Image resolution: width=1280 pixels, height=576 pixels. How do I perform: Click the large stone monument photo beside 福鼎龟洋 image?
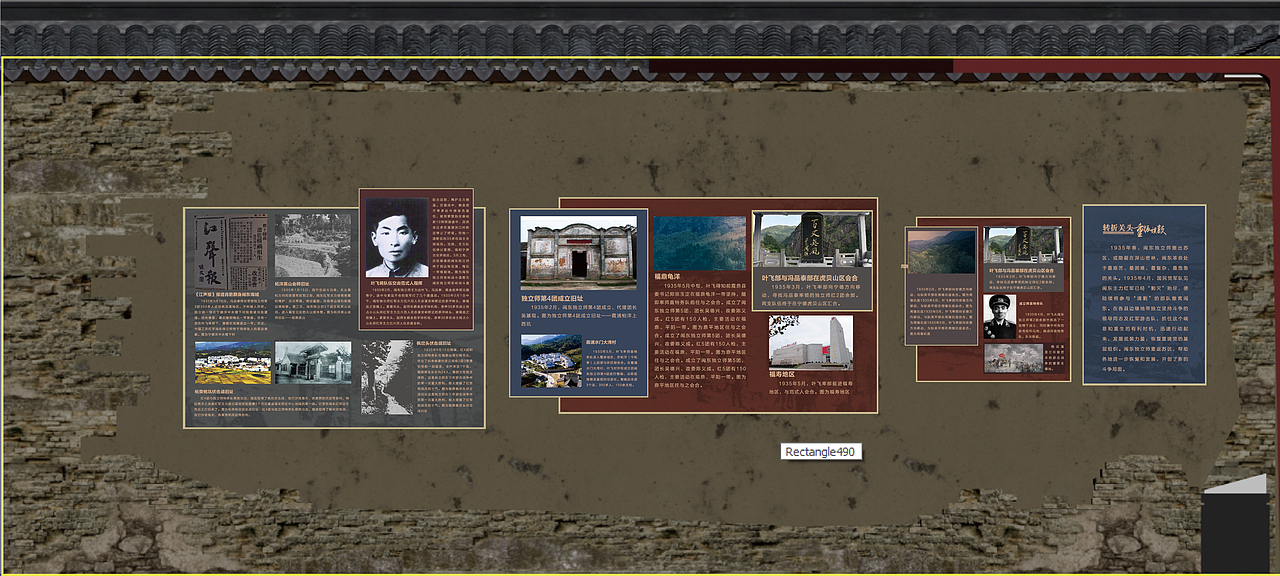click(x=812, y=240)
